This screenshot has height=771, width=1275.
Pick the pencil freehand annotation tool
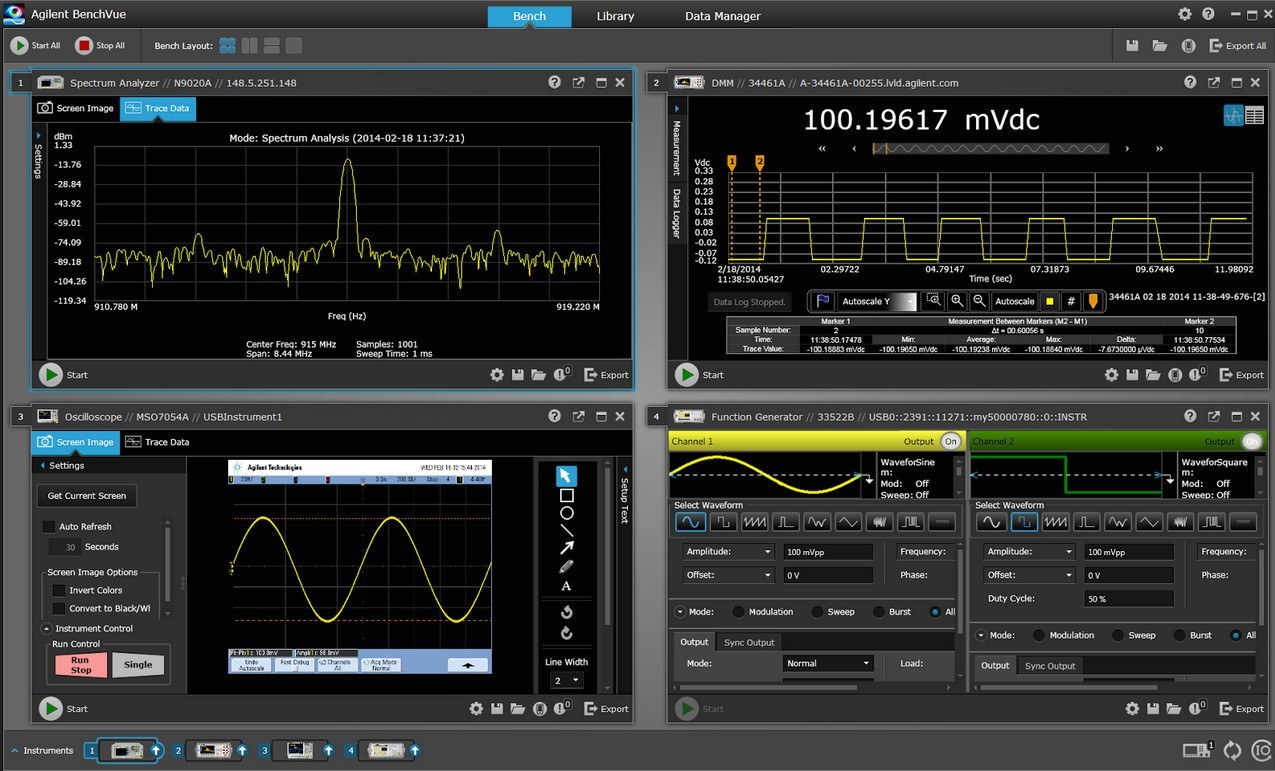(566, 566)
